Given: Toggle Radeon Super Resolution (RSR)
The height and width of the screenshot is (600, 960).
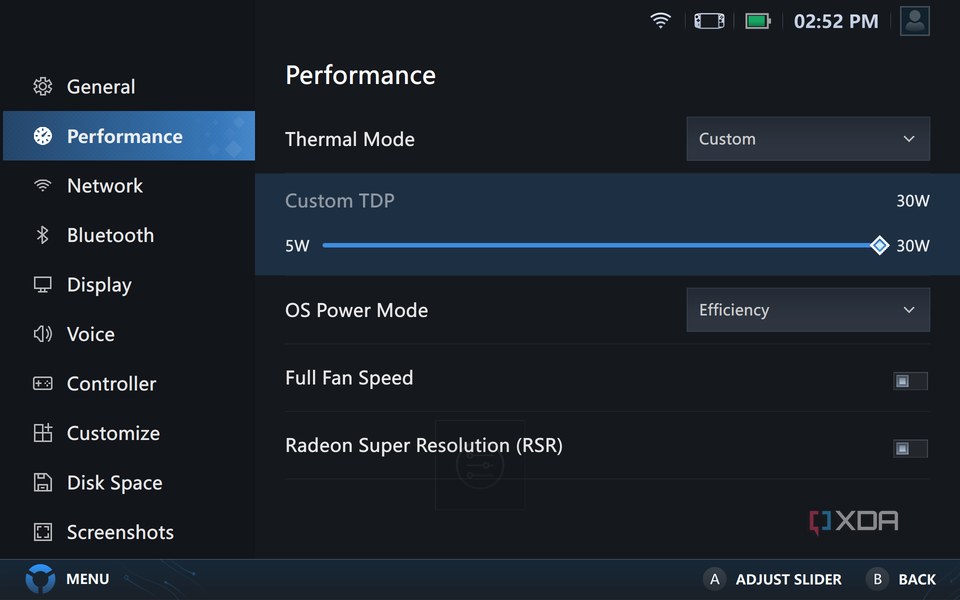Looking at the screenshot, I should (910, 448).
